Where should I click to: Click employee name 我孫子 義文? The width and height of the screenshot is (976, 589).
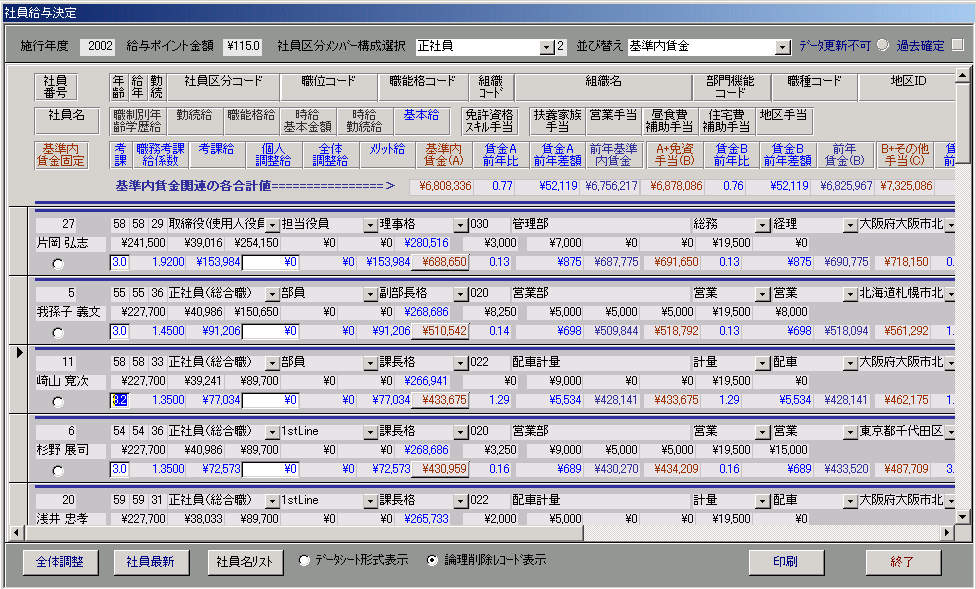(68, 313)
